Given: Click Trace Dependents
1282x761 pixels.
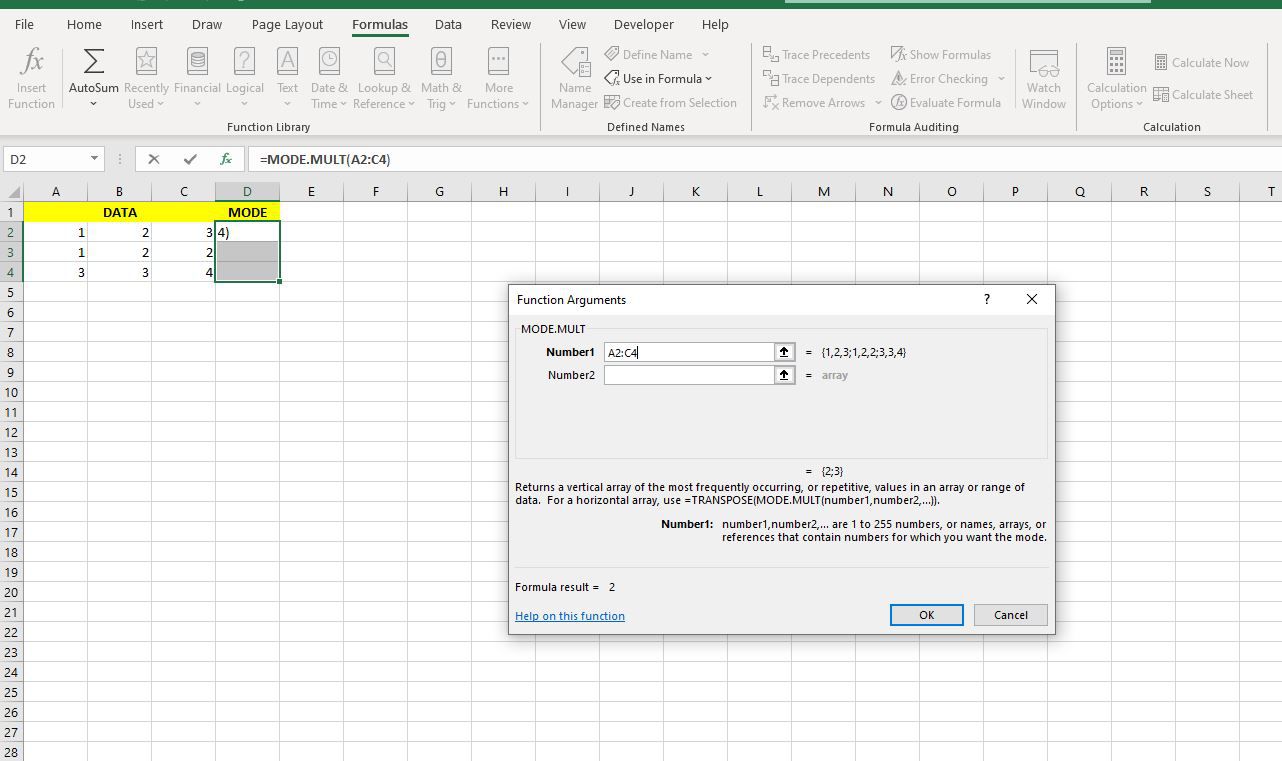Looking at the screenshot, I should click(x=818, y=78).
